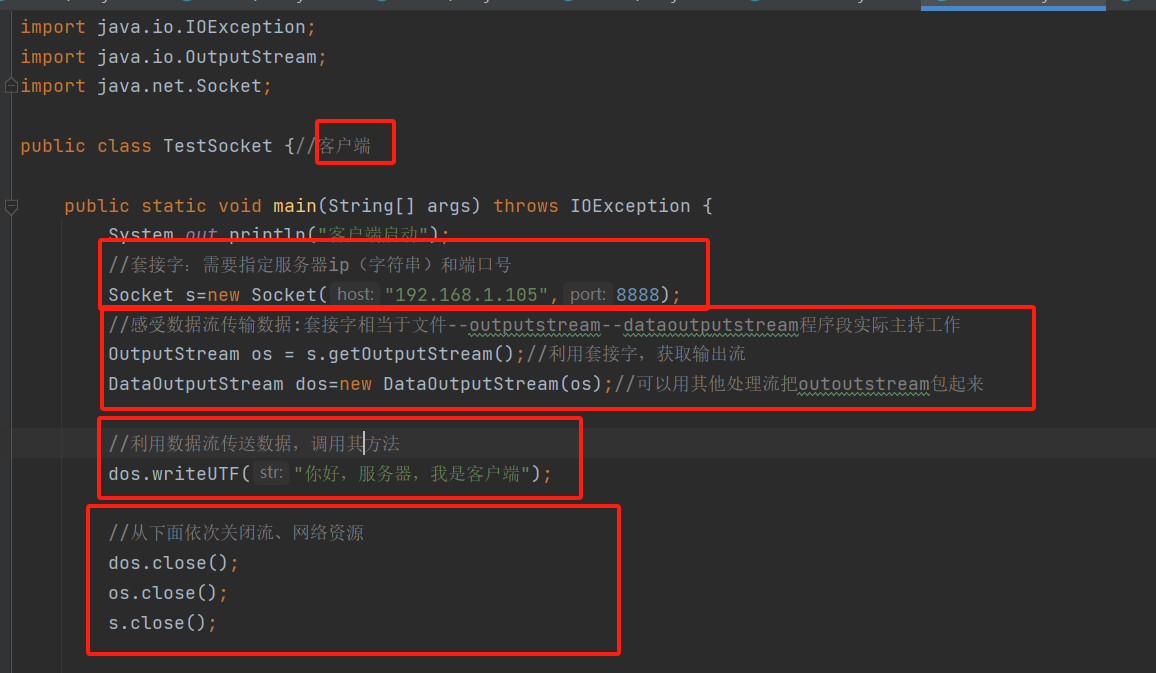The height and width of the screenshot is (673, 1156).
Task: Click 'new DataOutputStream(os)' expression
Action: pos(471,384)
